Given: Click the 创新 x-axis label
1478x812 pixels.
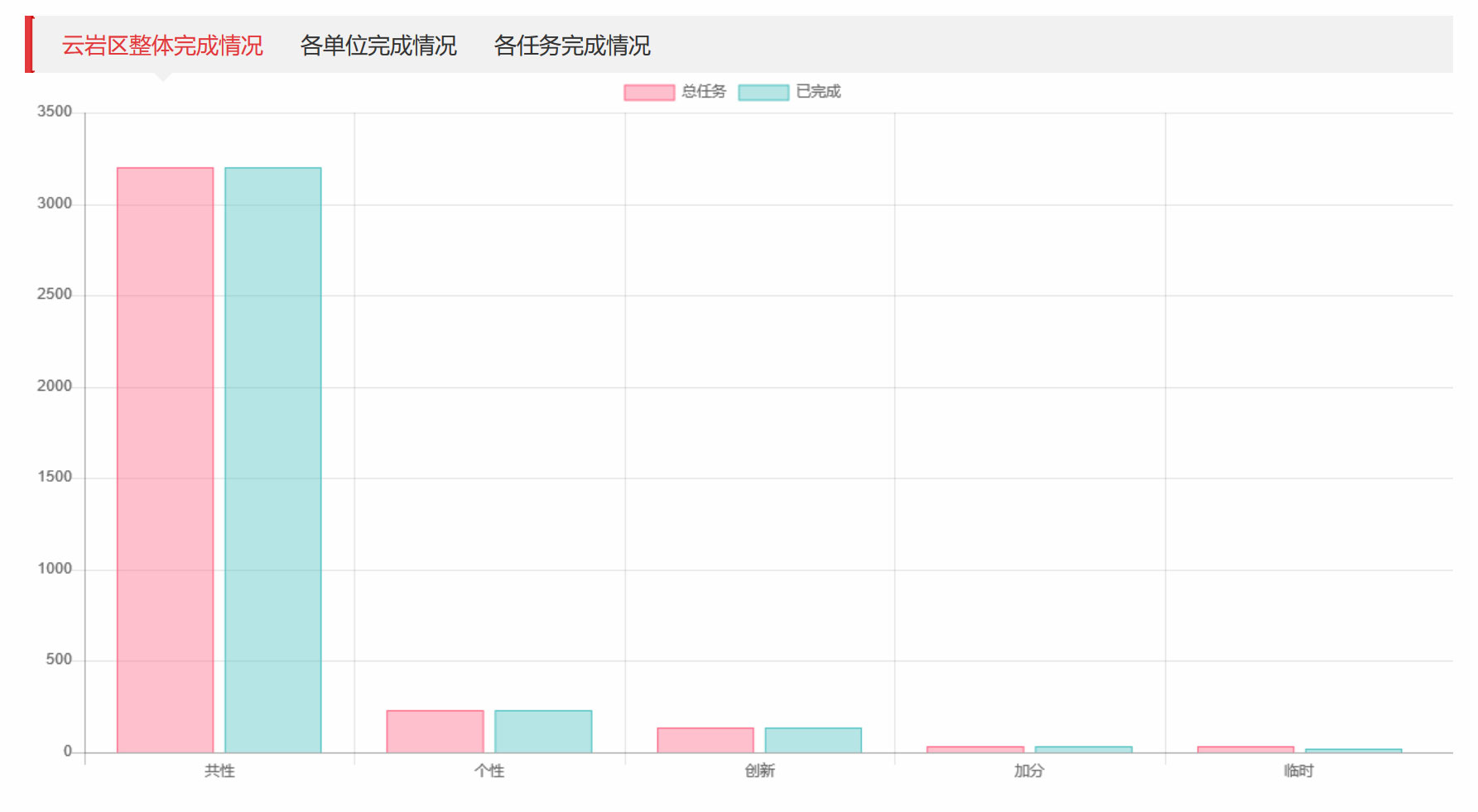Looking at the screenshot, I should coord(759,771).
